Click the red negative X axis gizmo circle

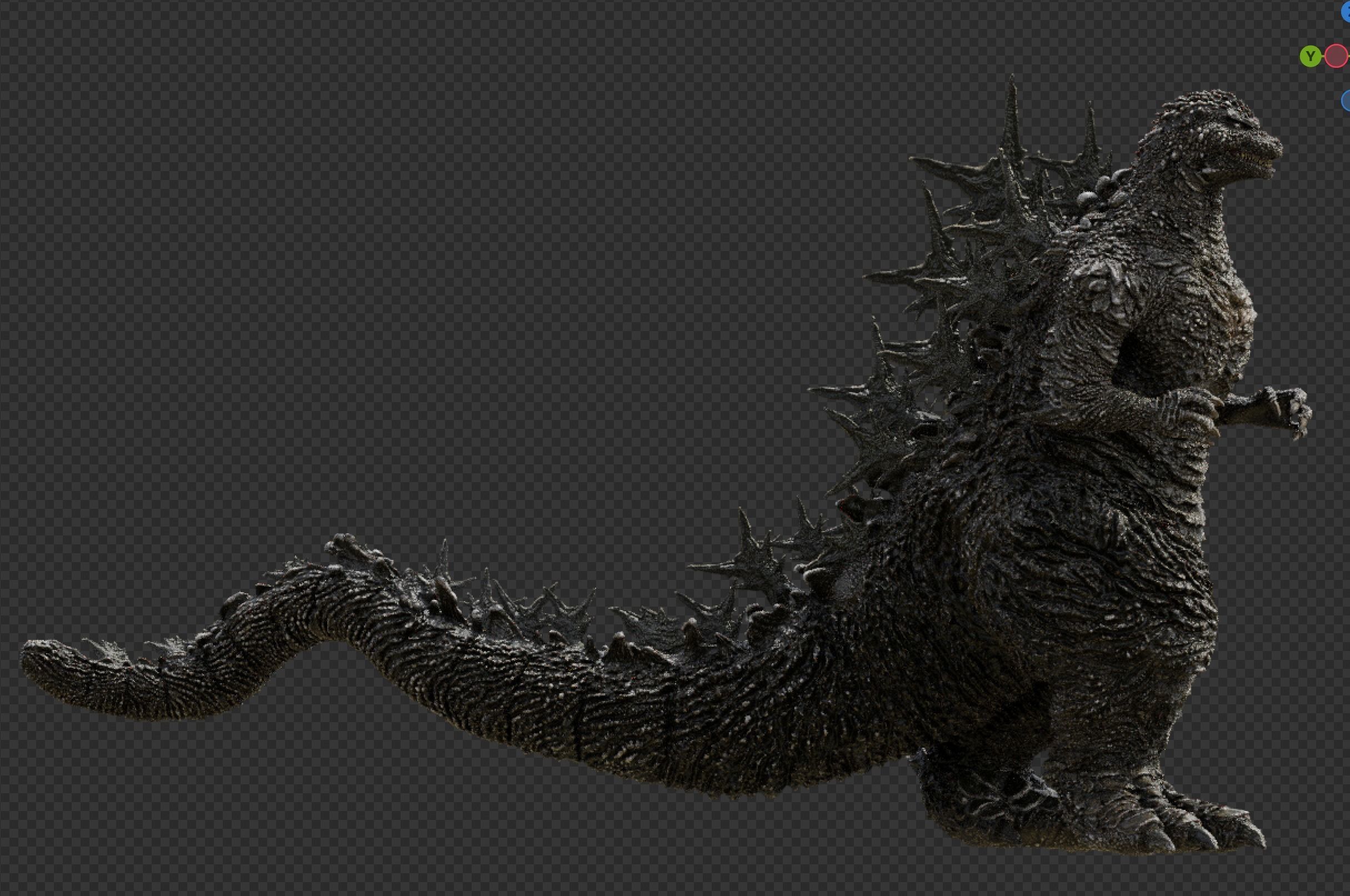pyautogui.click(x=1336, y=56)
